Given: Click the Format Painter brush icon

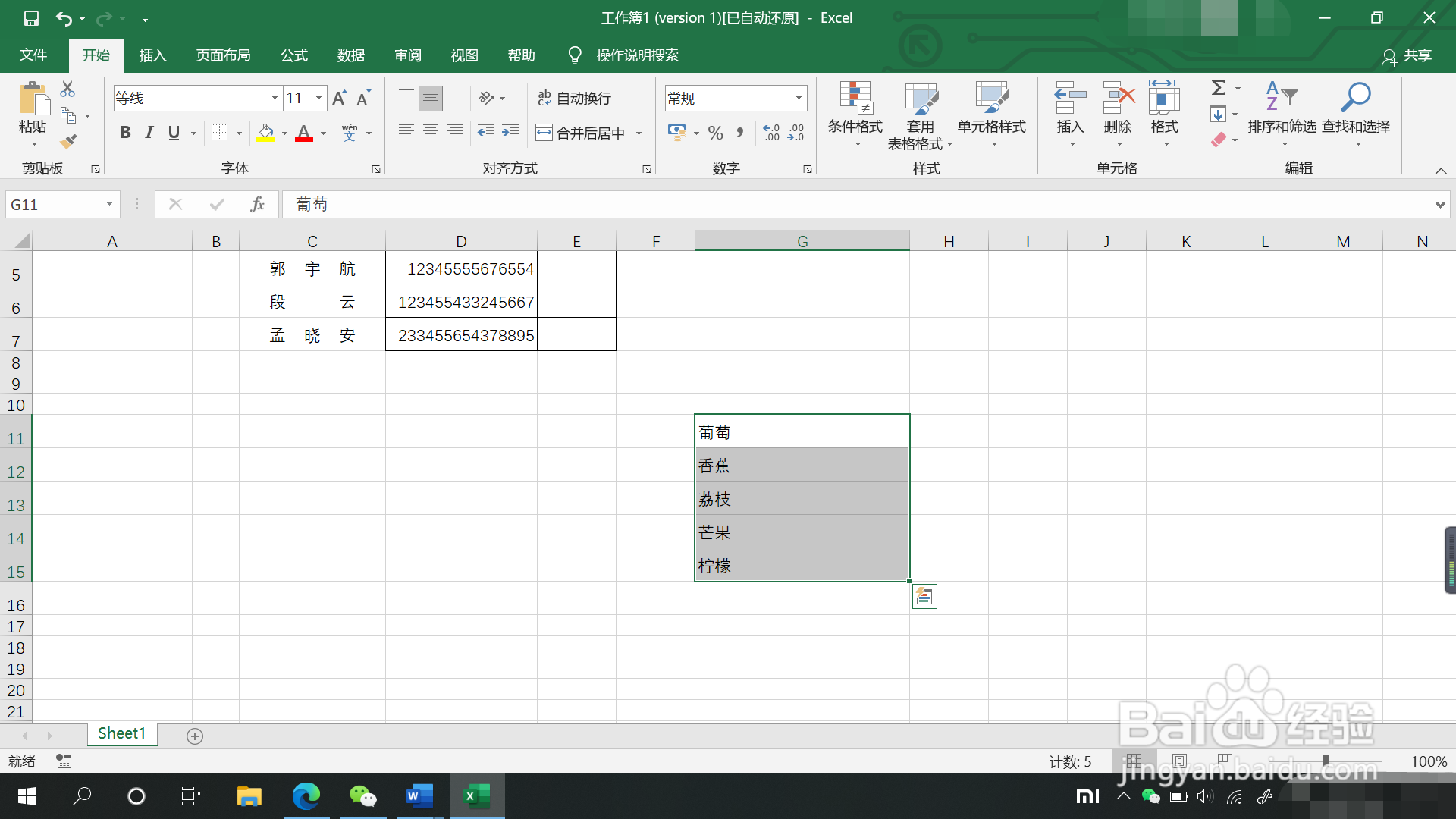Looking at the screenshot, I should pyautogui.click(x=68, y=141).
